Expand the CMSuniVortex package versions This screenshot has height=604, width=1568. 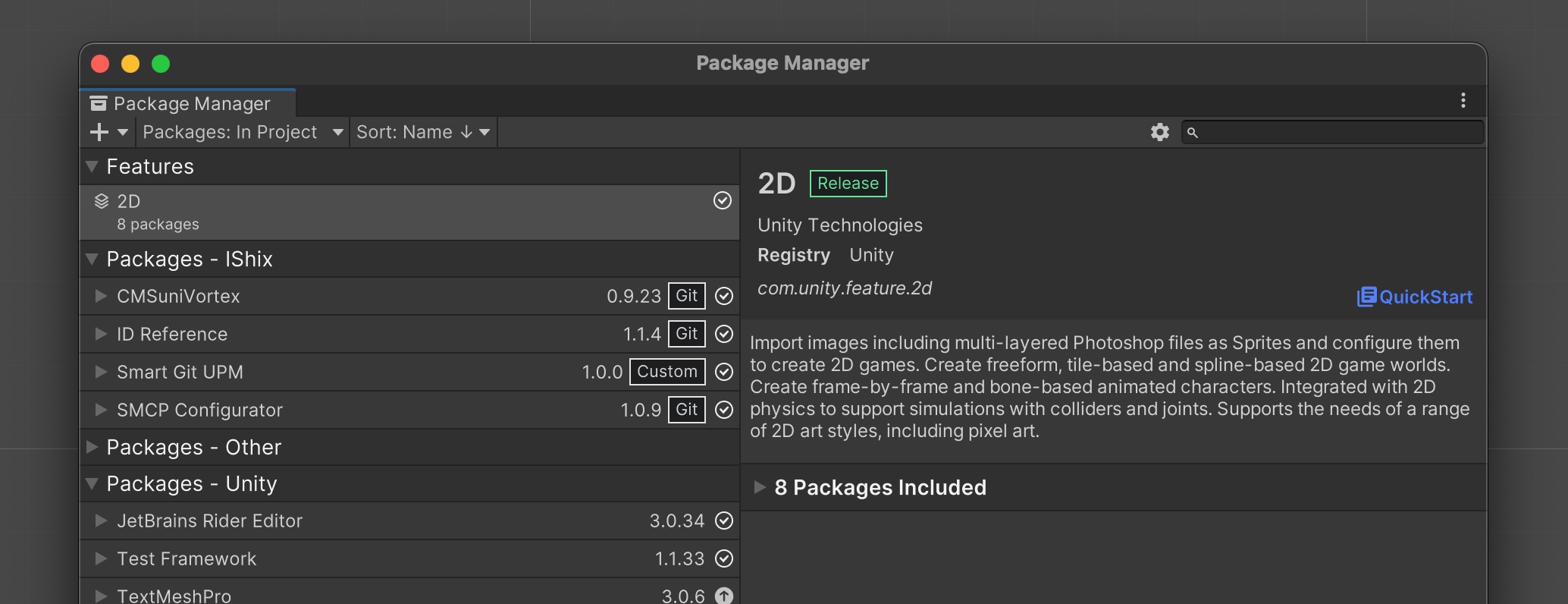click(x=100, y=296)
